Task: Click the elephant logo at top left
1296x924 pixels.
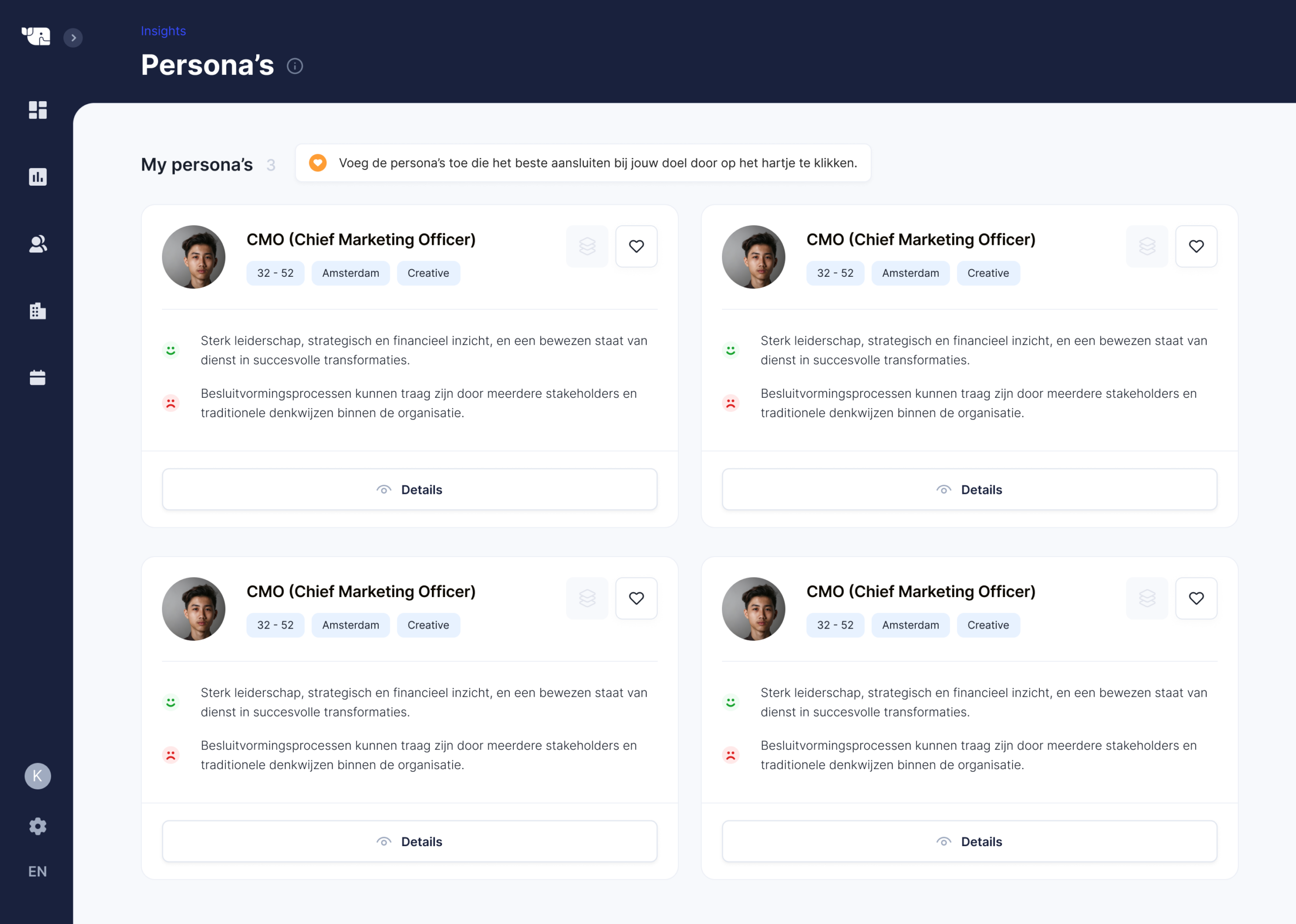Action: coord(36,36)
